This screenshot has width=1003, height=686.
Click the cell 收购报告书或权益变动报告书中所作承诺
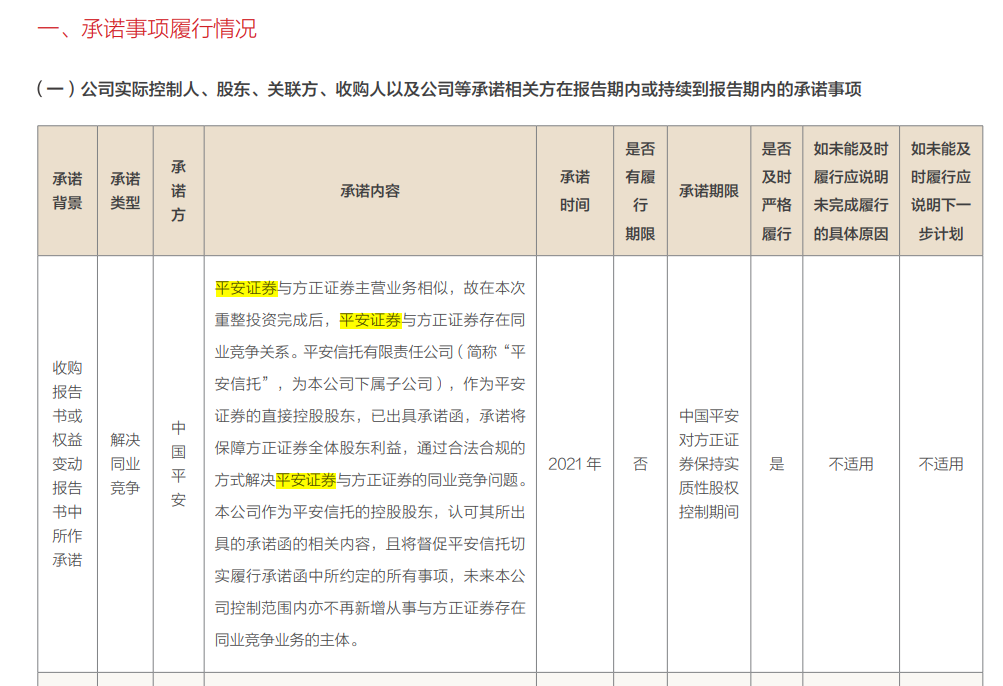(67, 464)
